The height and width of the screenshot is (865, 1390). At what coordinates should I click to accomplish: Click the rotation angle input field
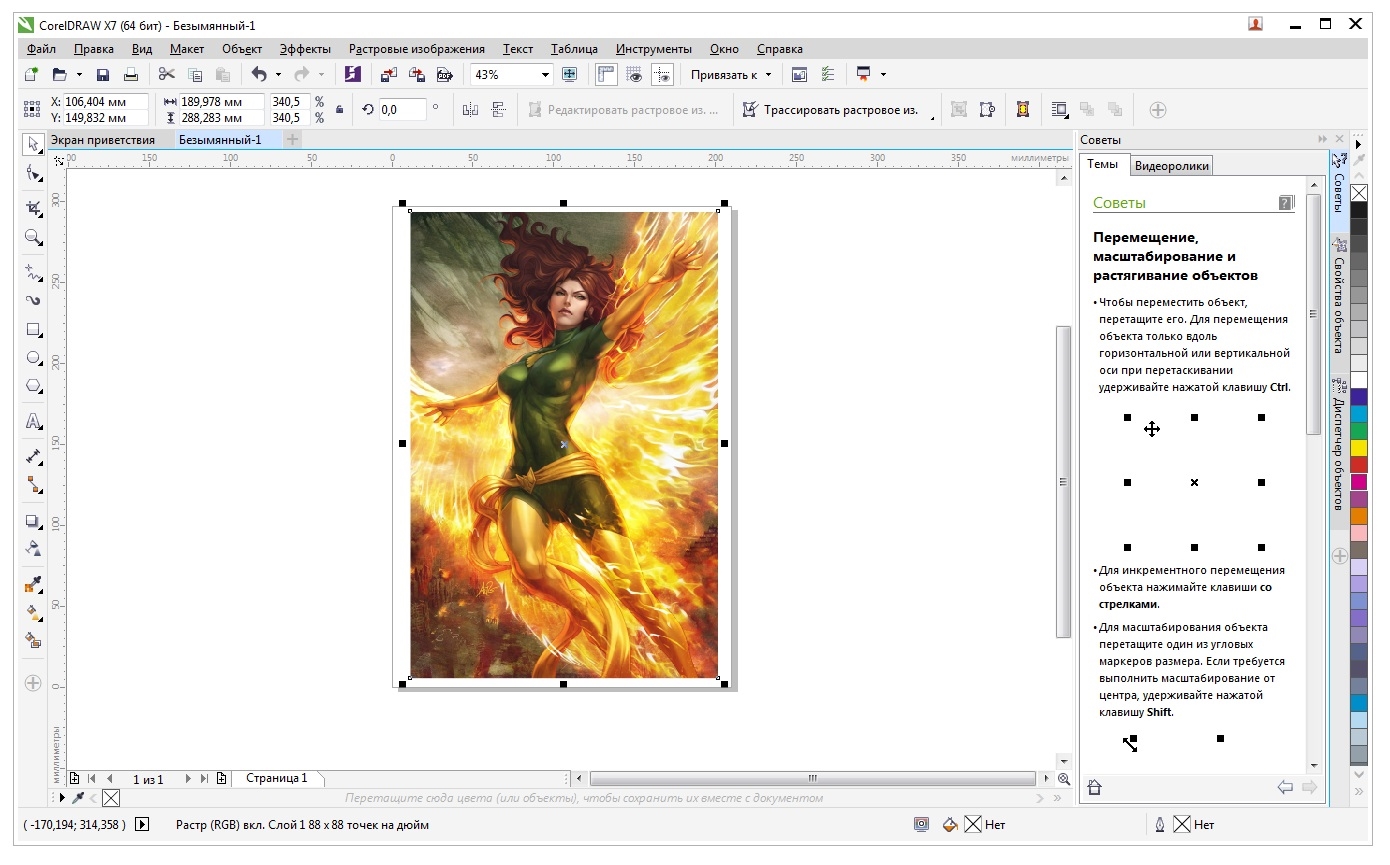402,109
